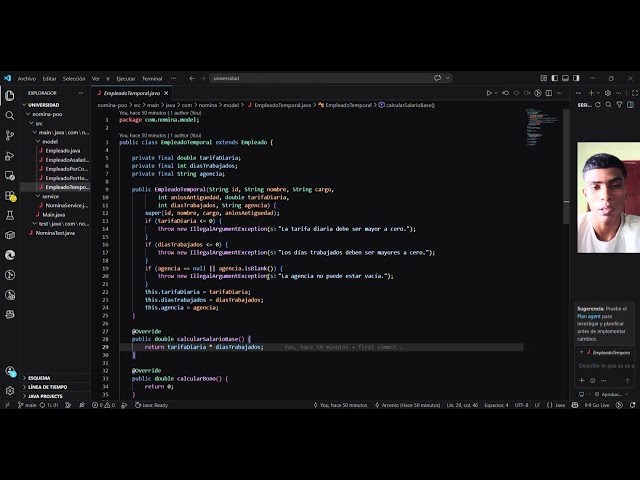The height and width of the screenshot is (480, 640).
Task: Navigate forward with the right arrow
Action: (x=203, y=78)
